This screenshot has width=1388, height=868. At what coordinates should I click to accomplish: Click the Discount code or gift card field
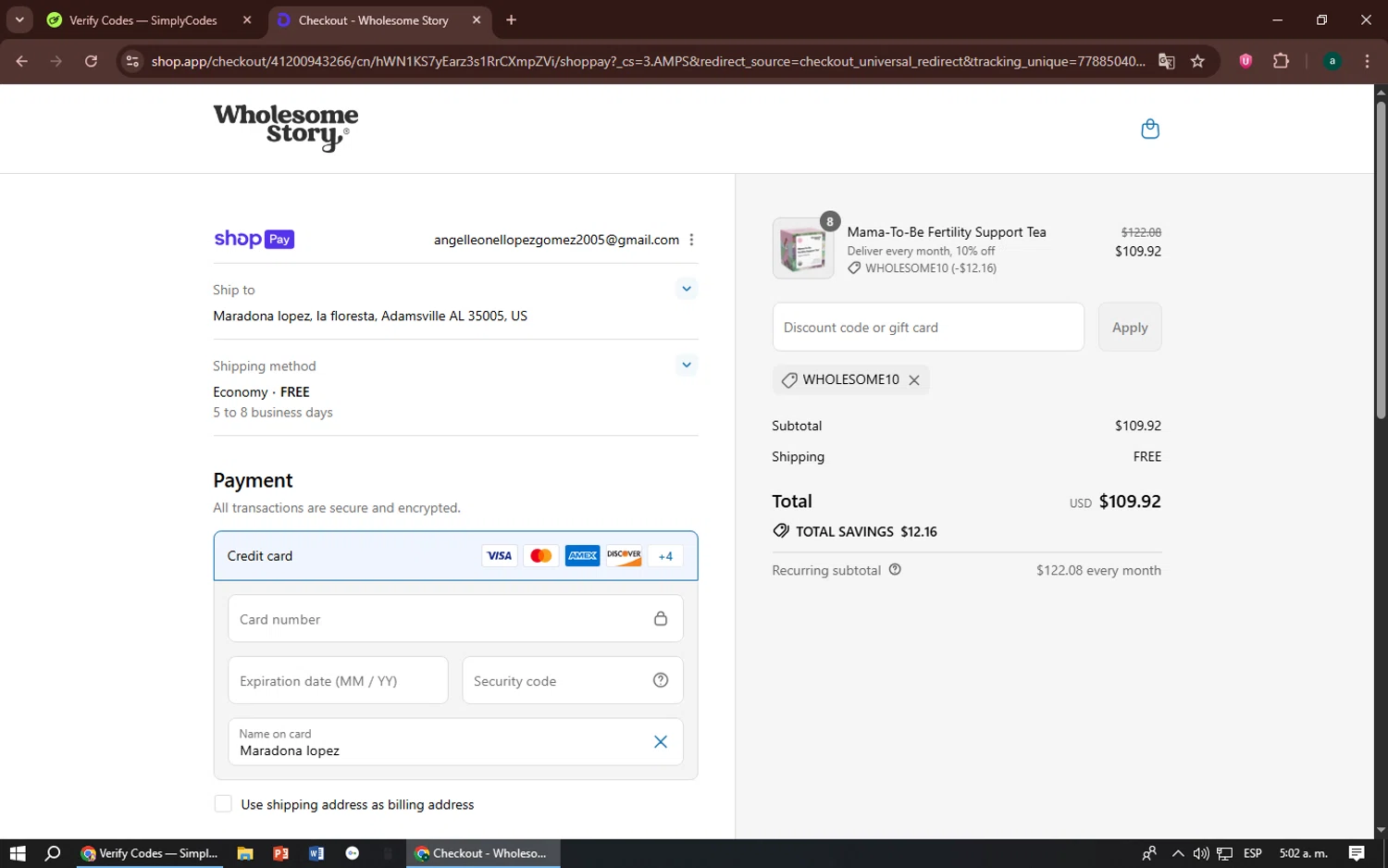point(928,327)
